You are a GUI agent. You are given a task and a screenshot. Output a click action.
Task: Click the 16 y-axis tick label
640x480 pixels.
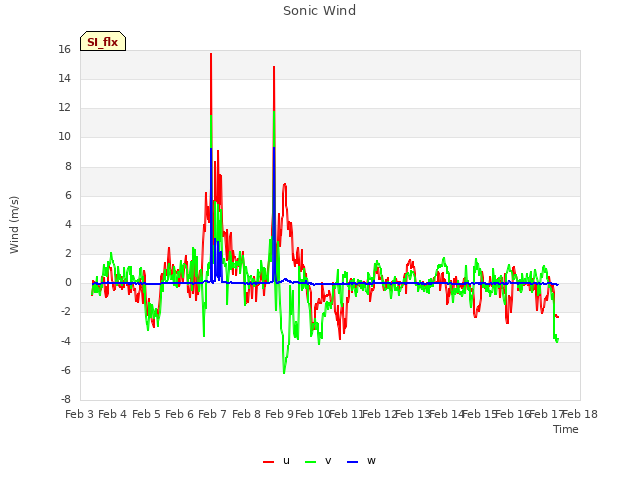pos(64,50)
